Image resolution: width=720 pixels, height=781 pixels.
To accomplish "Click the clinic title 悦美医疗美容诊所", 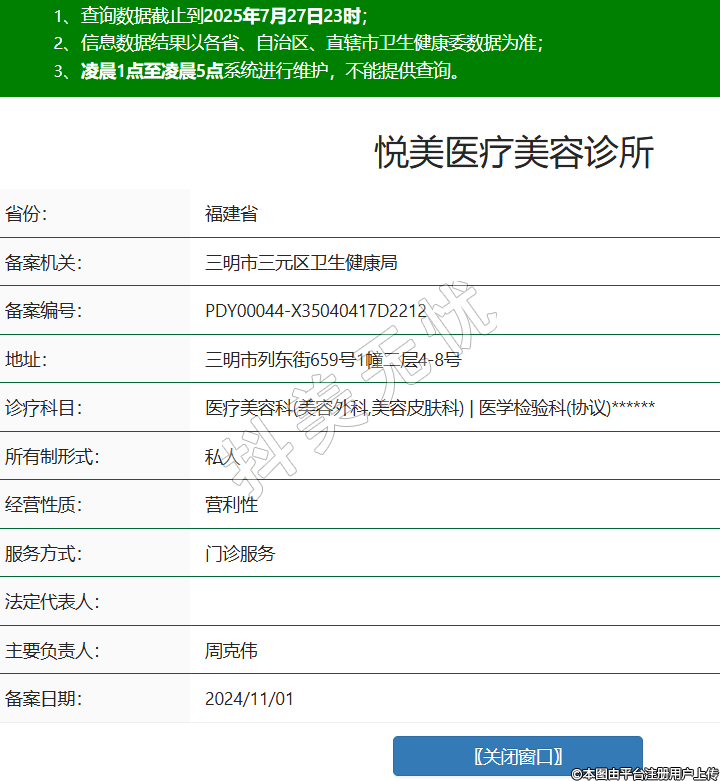I will click(515, 153).
